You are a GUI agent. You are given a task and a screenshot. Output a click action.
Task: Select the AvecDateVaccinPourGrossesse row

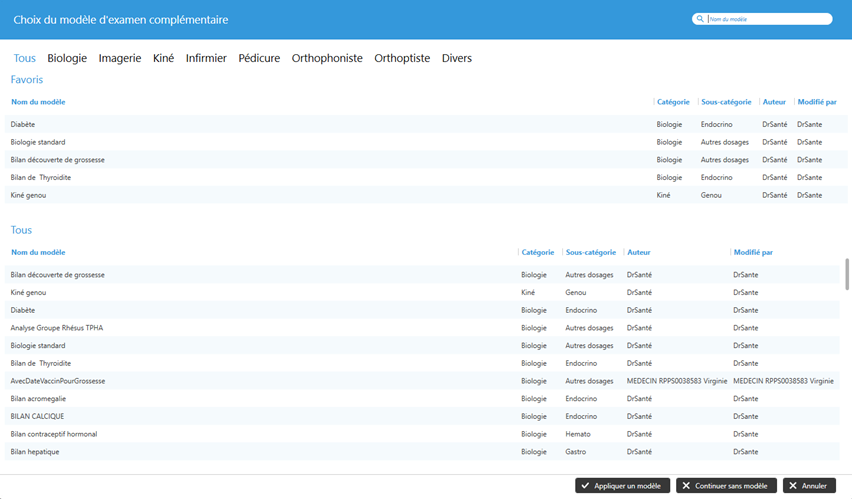[58, 381]
